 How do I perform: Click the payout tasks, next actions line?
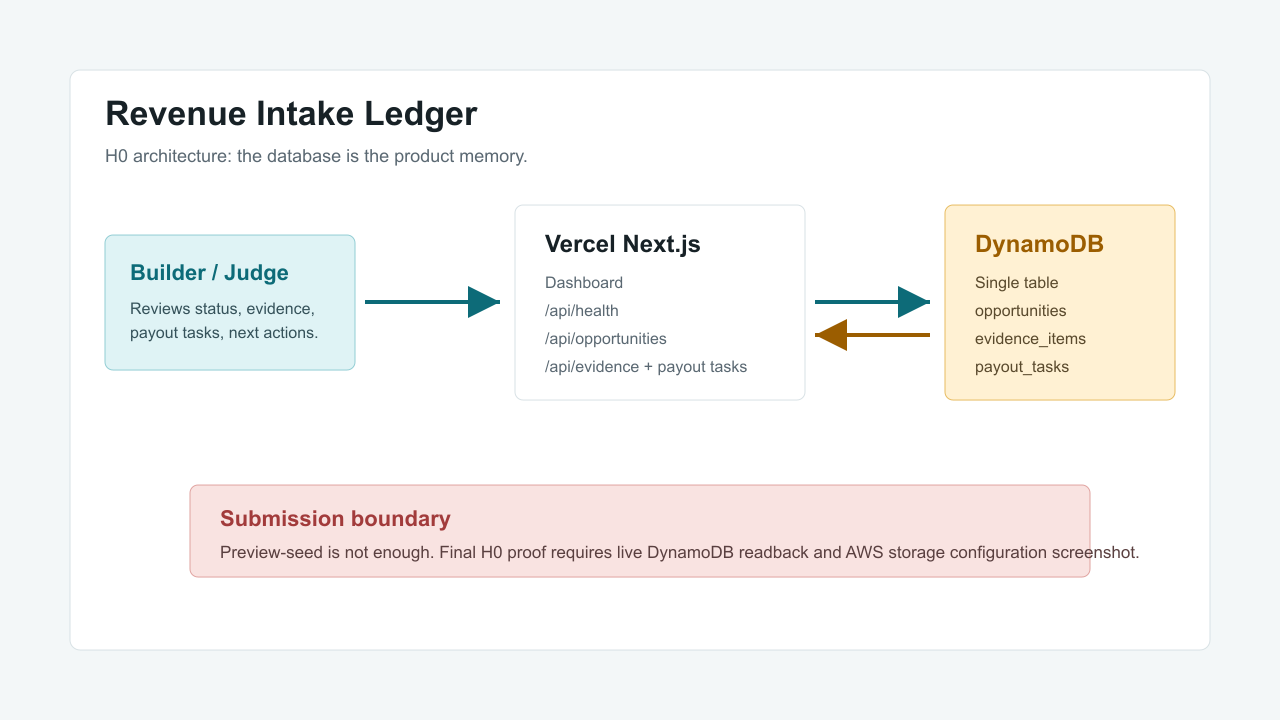224,333
